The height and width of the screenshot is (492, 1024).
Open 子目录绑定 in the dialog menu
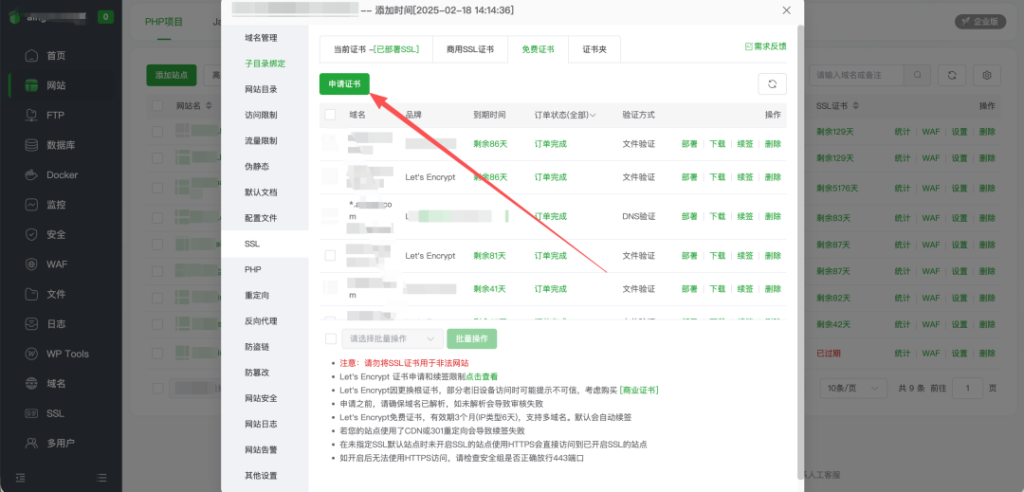coord(265,63)
